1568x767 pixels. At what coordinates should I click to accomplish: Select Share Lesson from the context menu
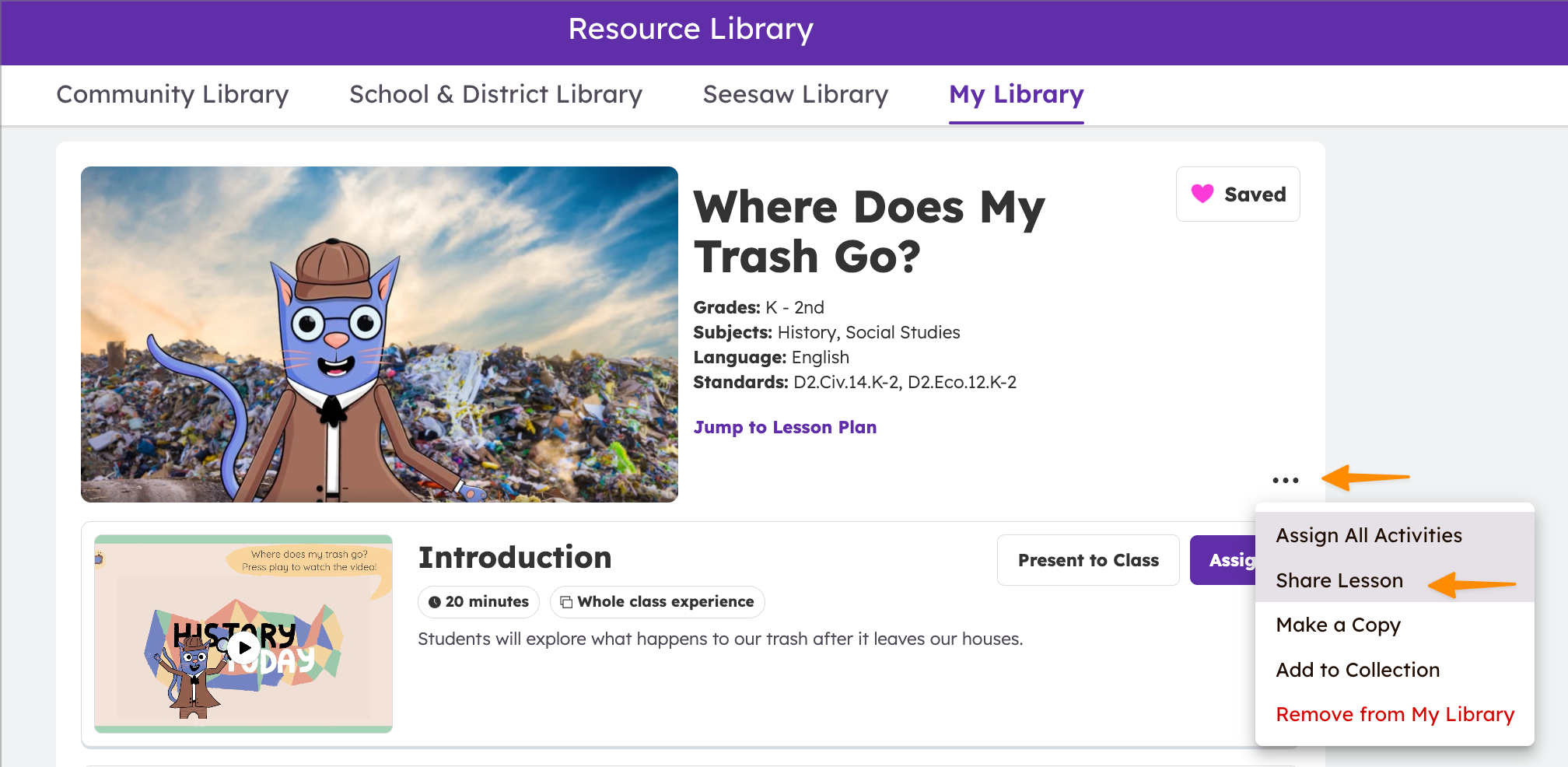1339,580
